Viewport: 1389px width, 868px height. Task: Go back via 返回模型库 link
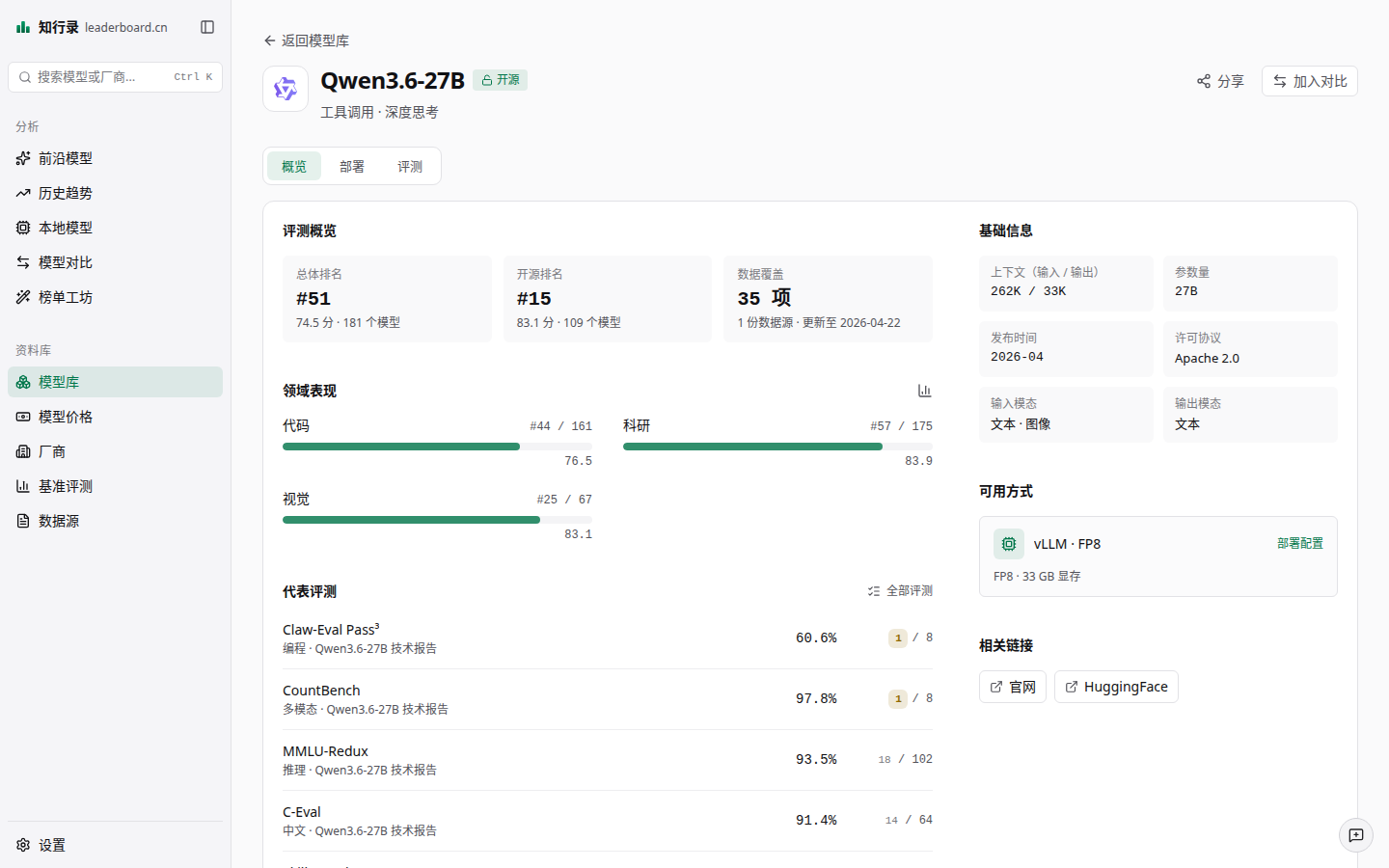pos(306,41)
